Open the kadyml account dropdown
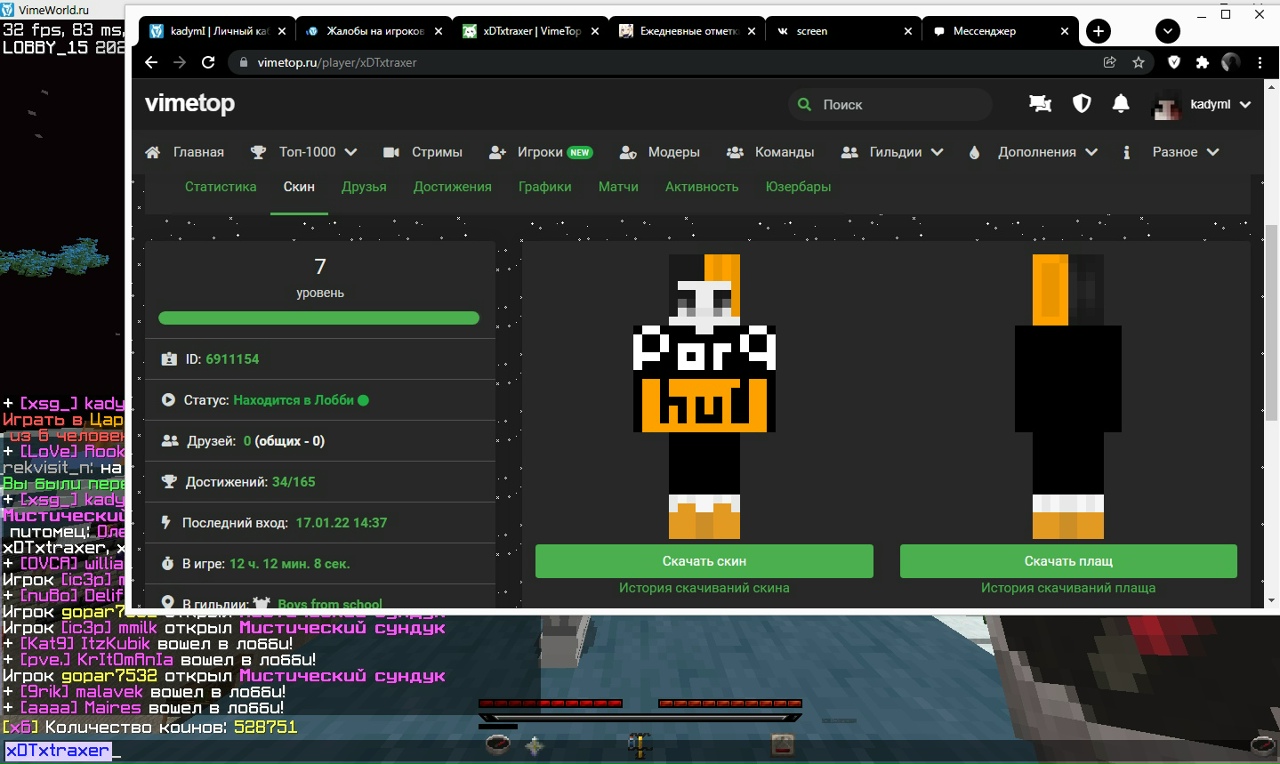Viewport: 1280px width, 764px height. tap(1203, 104)
